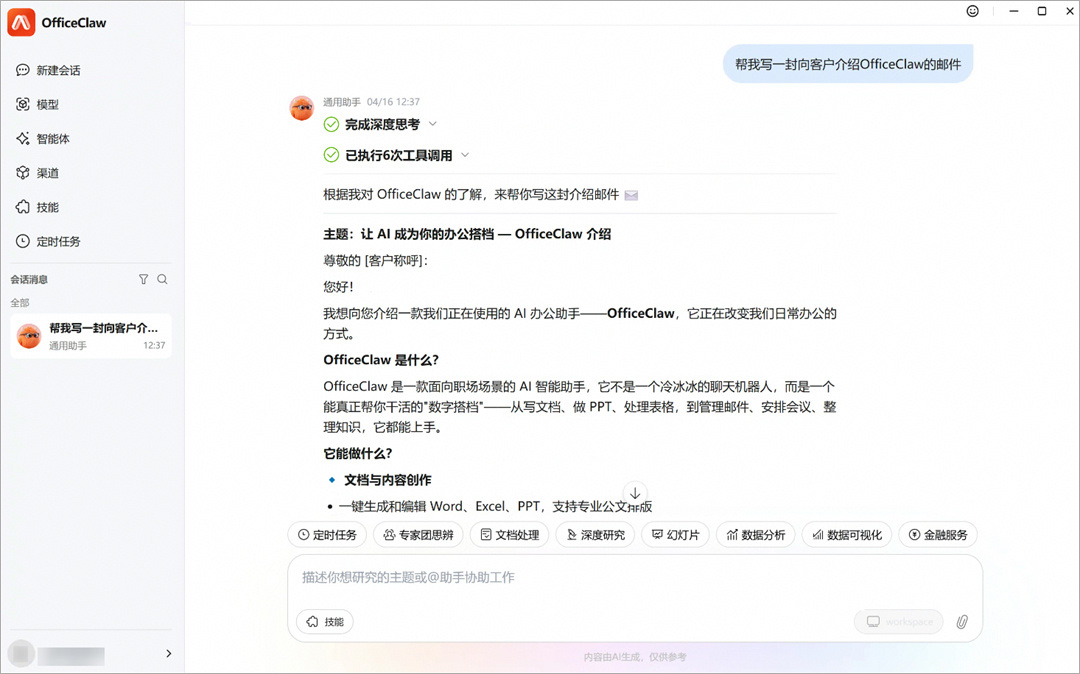Click the 您好! greeting line
Image resolution: width=1080 pixels, height=674 pixels.
pyautogui.click(x=338, y=287)
